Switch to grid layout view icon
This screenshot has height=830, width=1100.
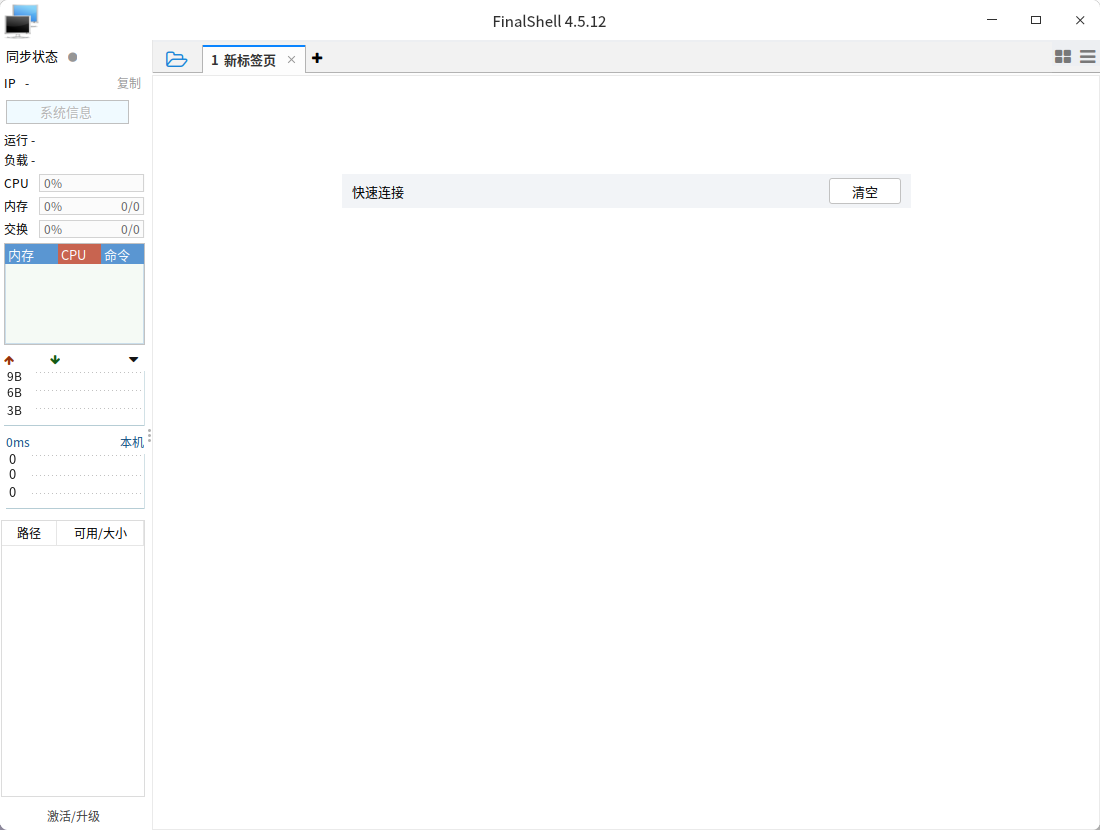1063,57
